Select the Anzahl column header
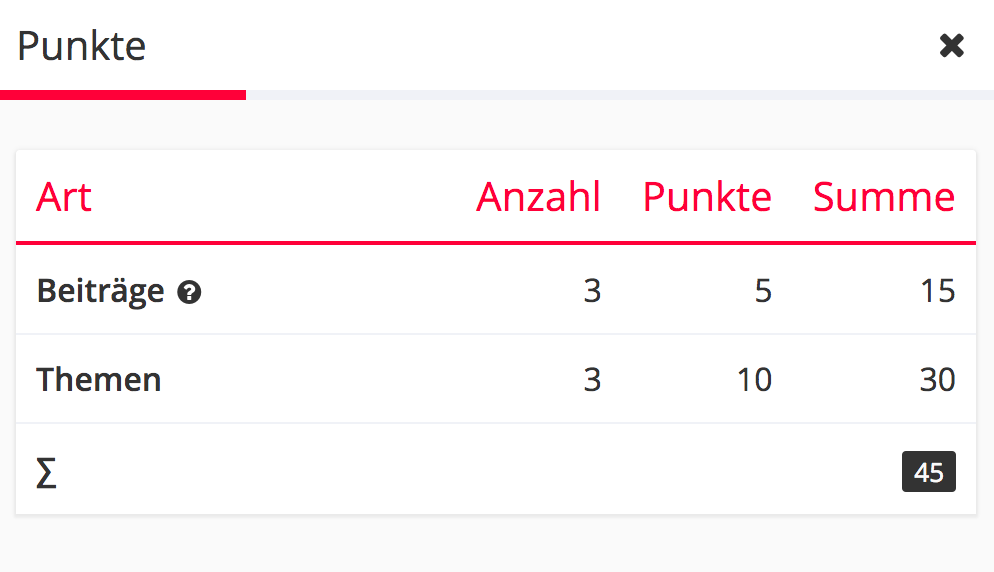Viewport: 994px width, 572px height. 538,197
